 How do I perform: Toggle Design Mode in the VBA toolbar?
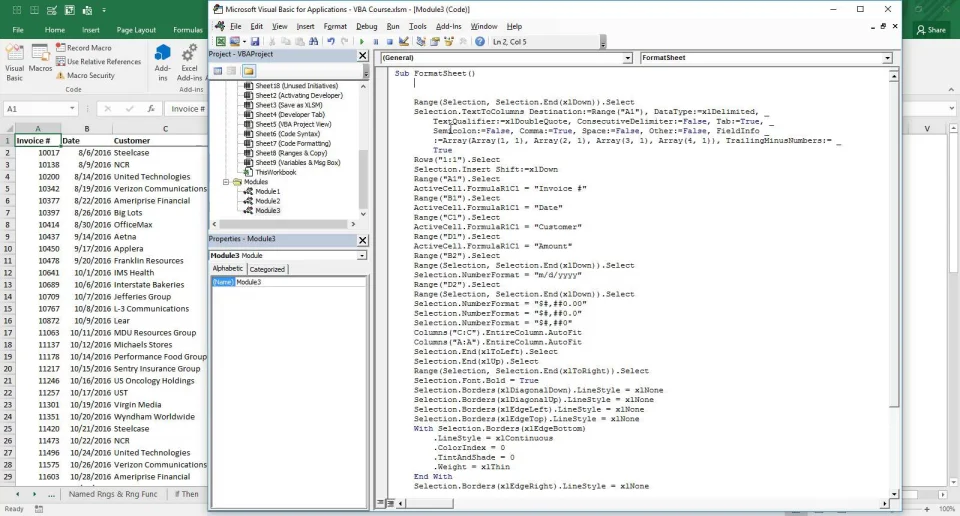403,42
